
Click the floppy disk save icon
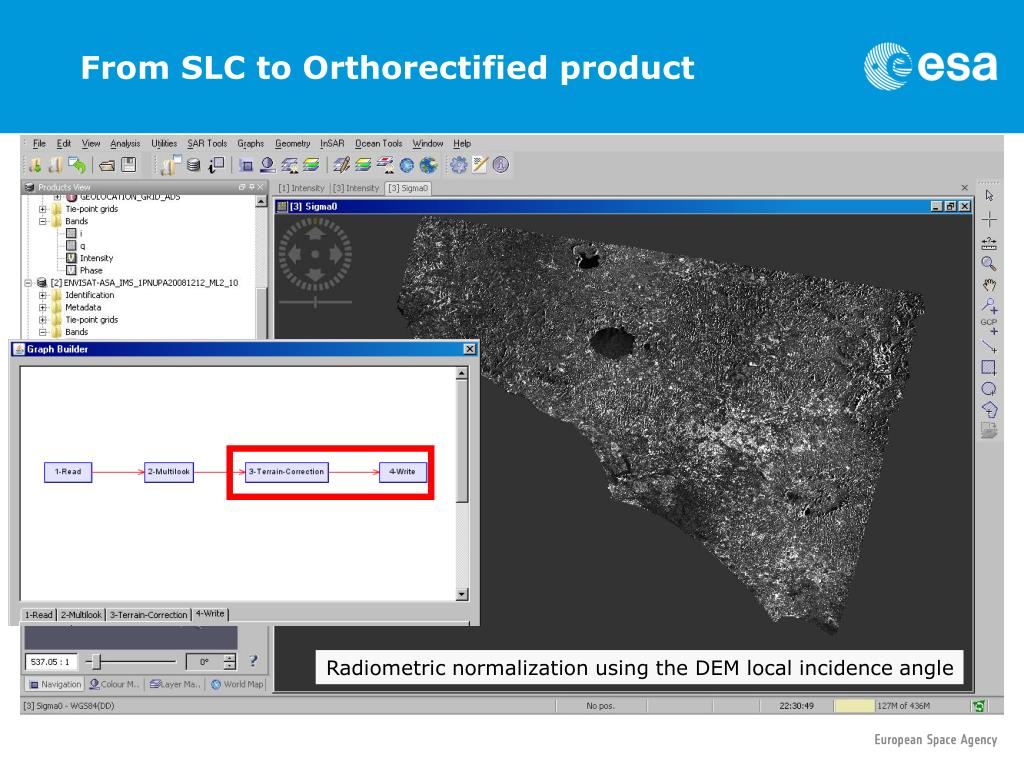129,165
